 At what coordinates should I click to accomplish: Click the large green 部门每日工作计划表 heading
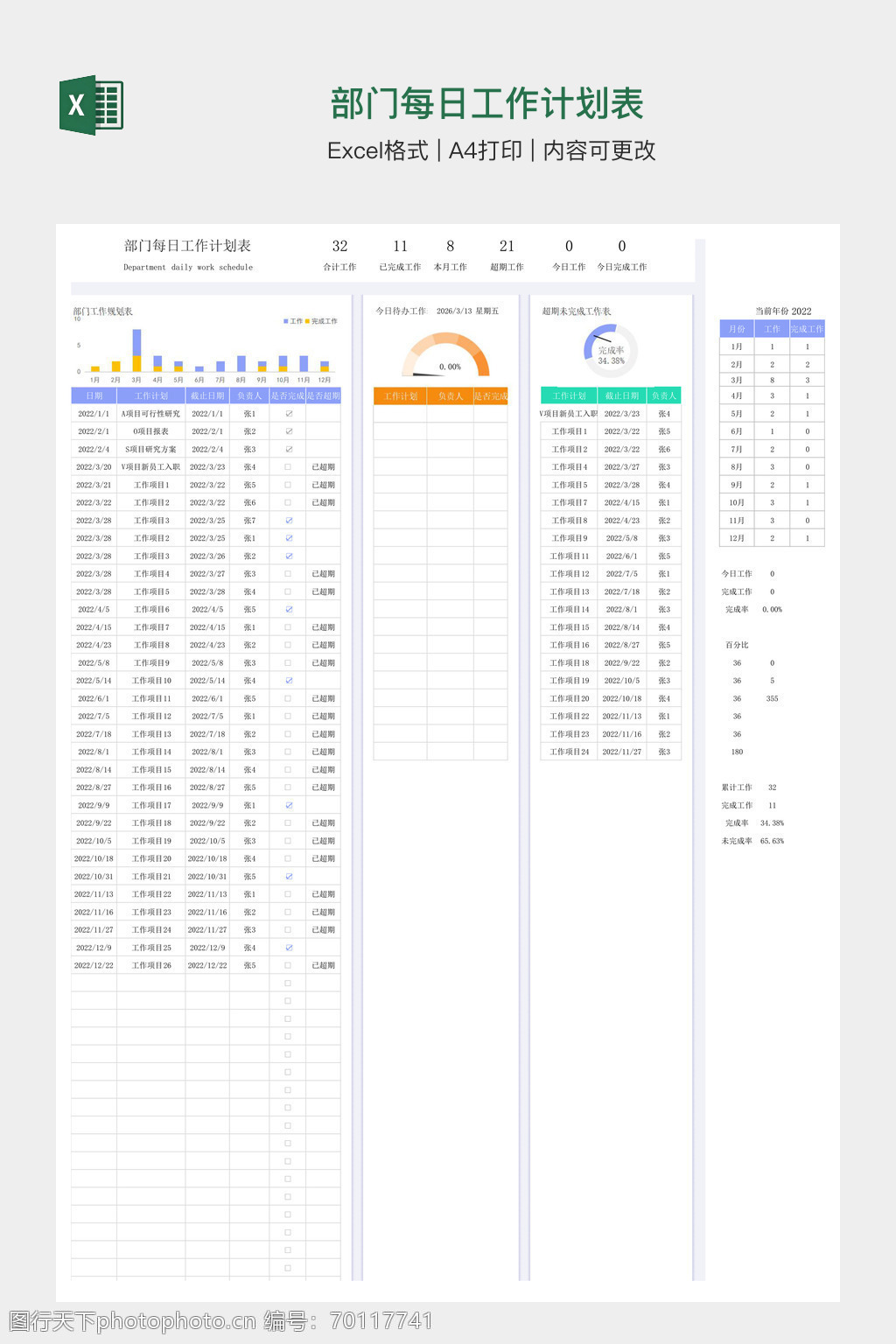[x=486, y=104]
